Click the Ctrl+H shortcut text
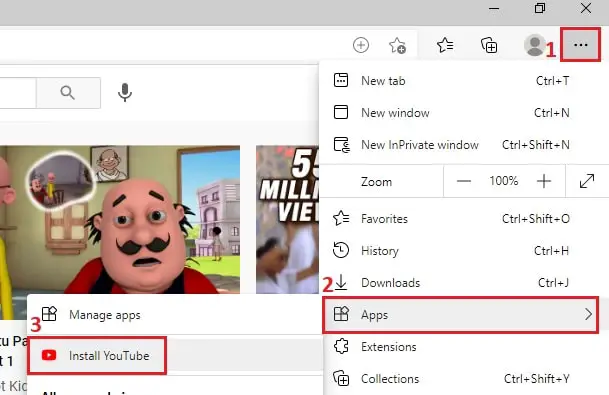The height and width of the screenshot is (395, 609). click(551, 251)
